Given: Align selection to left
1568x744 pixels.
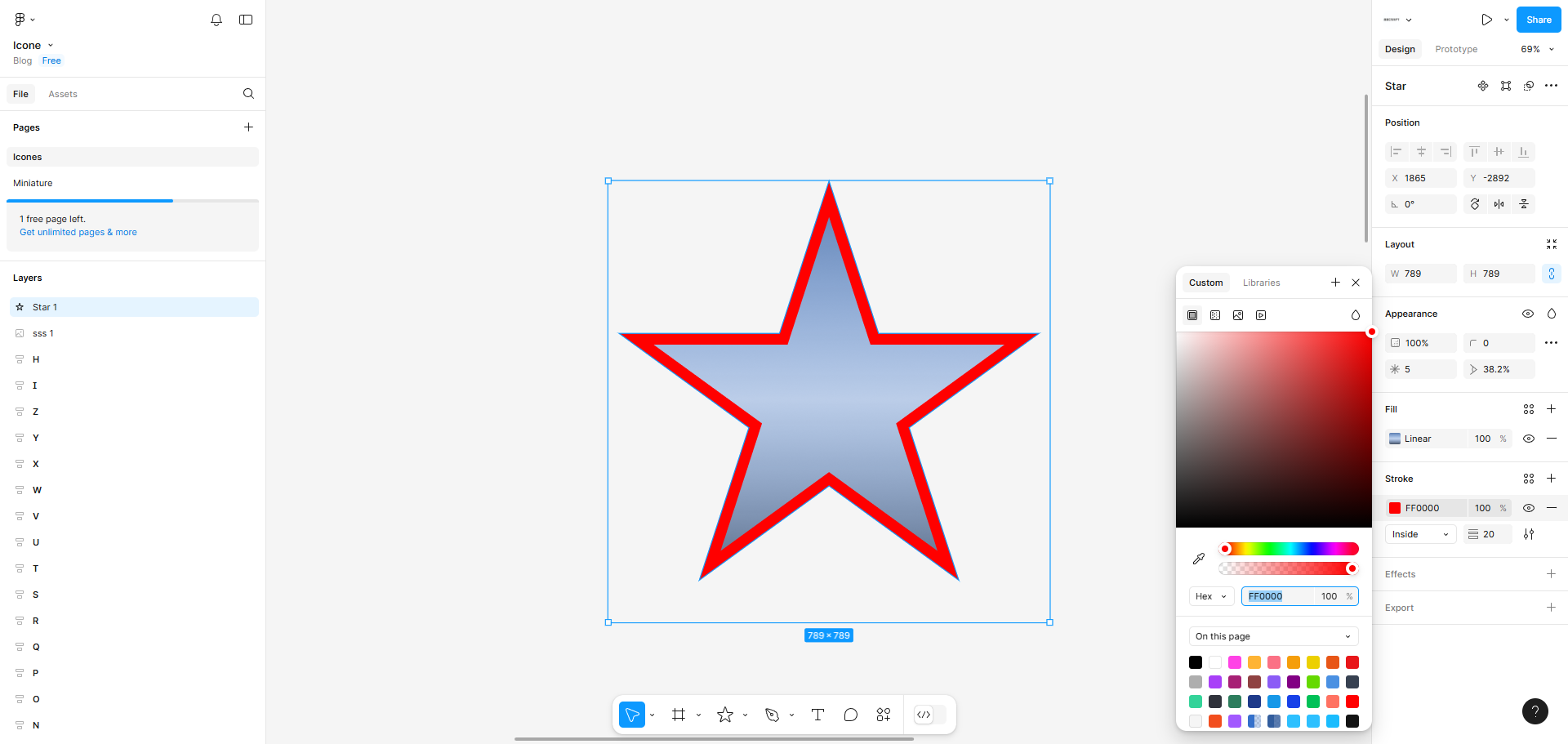Looking at the screenshot, I should pos(1396,152).
